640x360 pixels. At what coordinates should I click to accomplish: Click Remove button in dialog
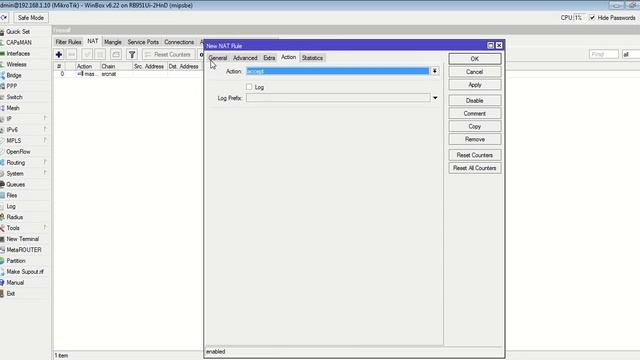coord(475,140)
